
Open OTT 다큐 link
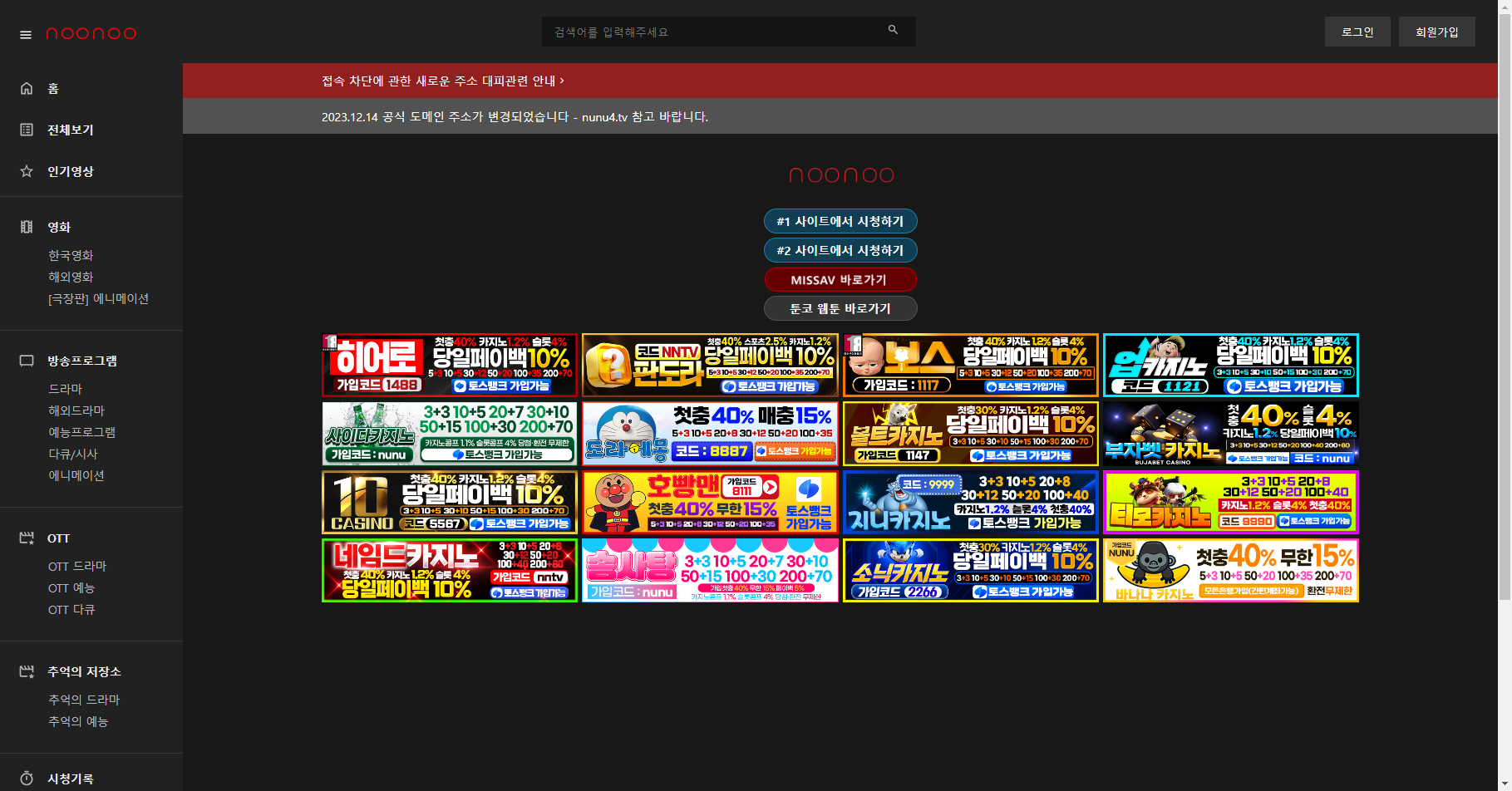71,609
